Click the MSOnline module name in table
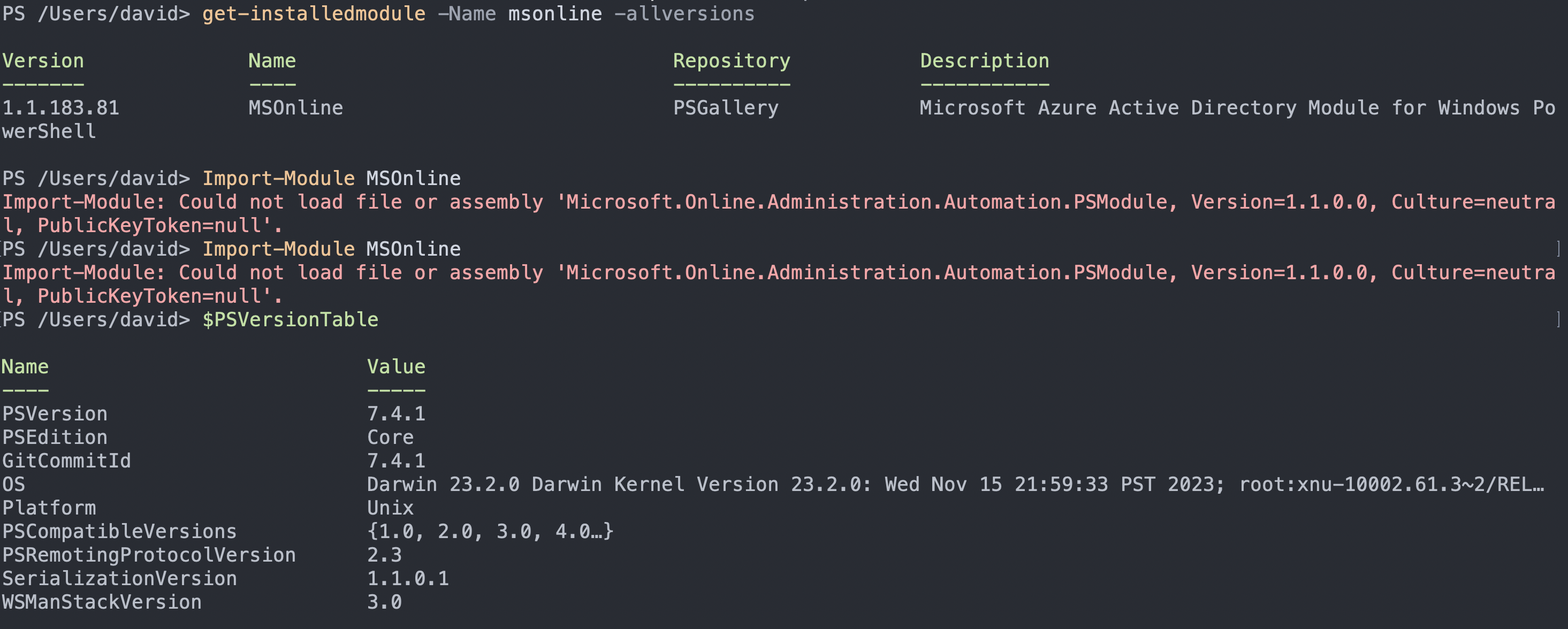 point(295,108)
